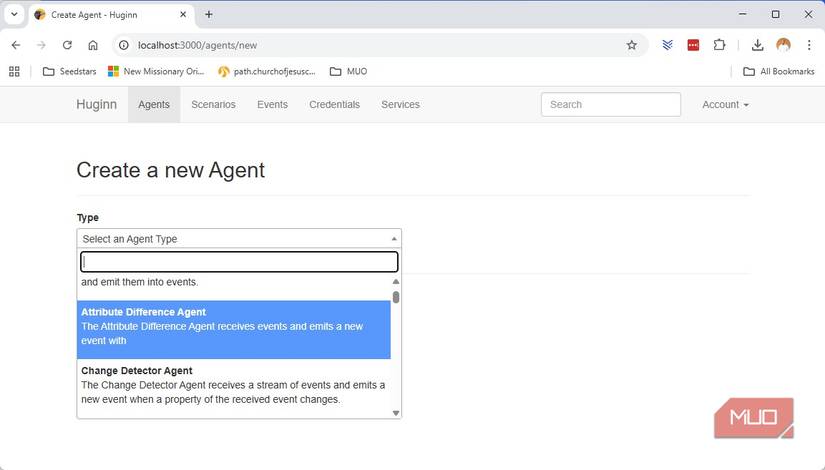
Task: Open the tab search chevron
Action: click(14, 15)
